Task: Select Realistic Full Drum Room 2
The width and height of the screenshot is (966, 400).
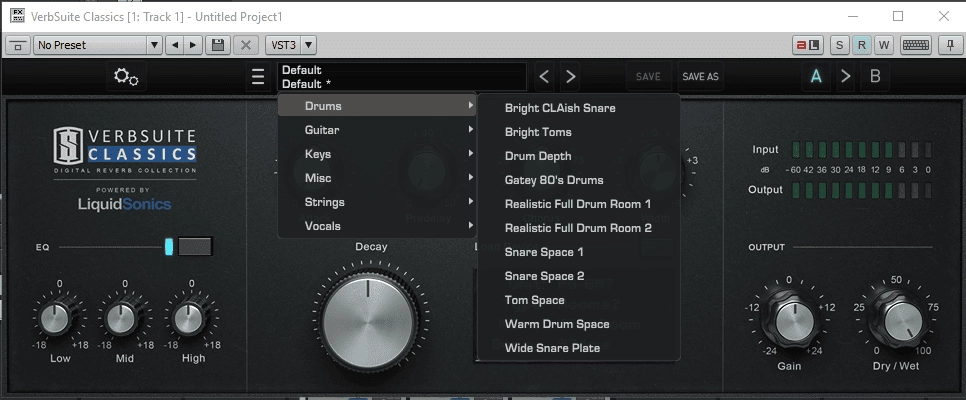Action: coord(578,228)
